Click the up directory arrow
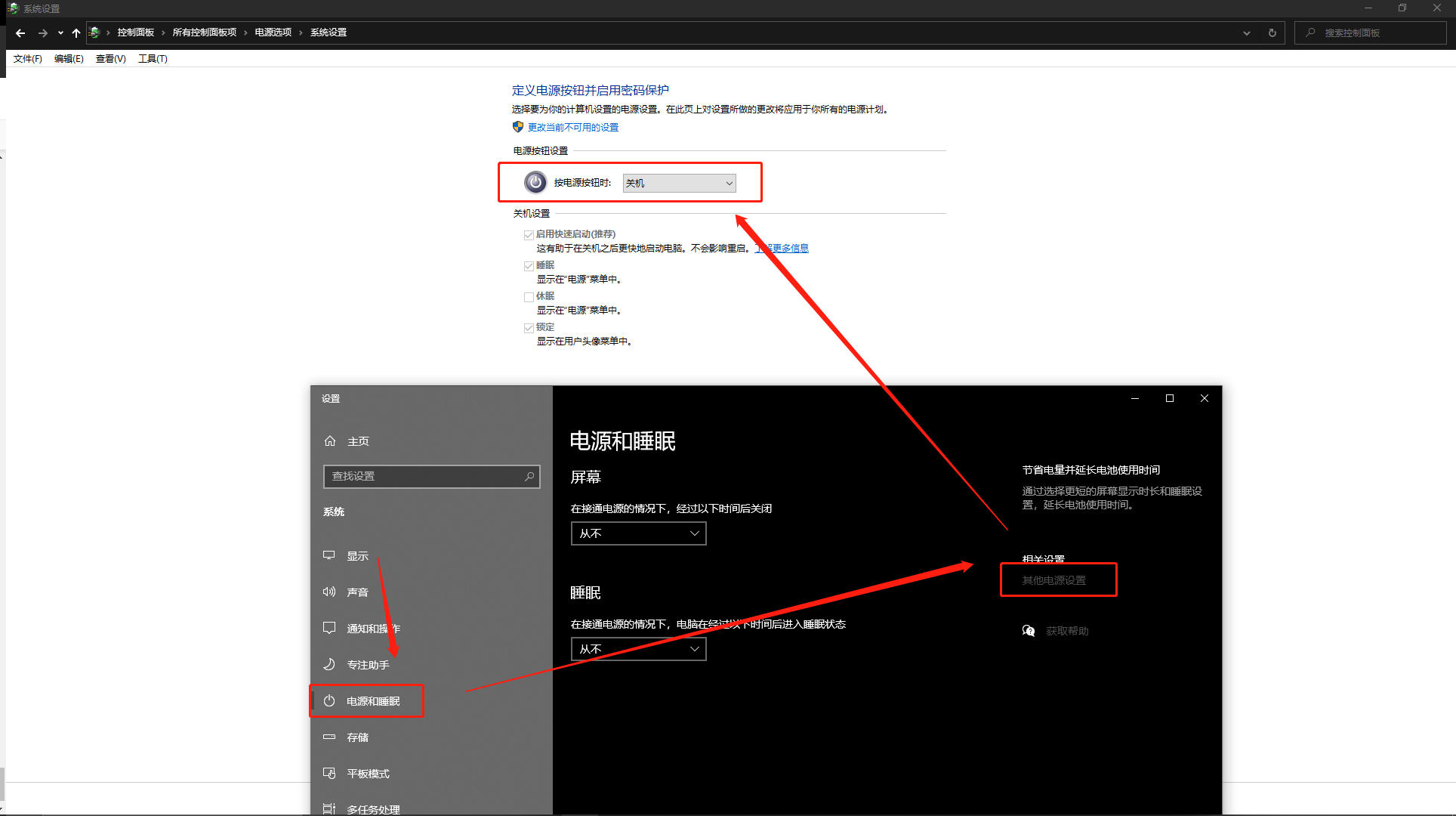The image size is (1456, 816). point(76,32)
